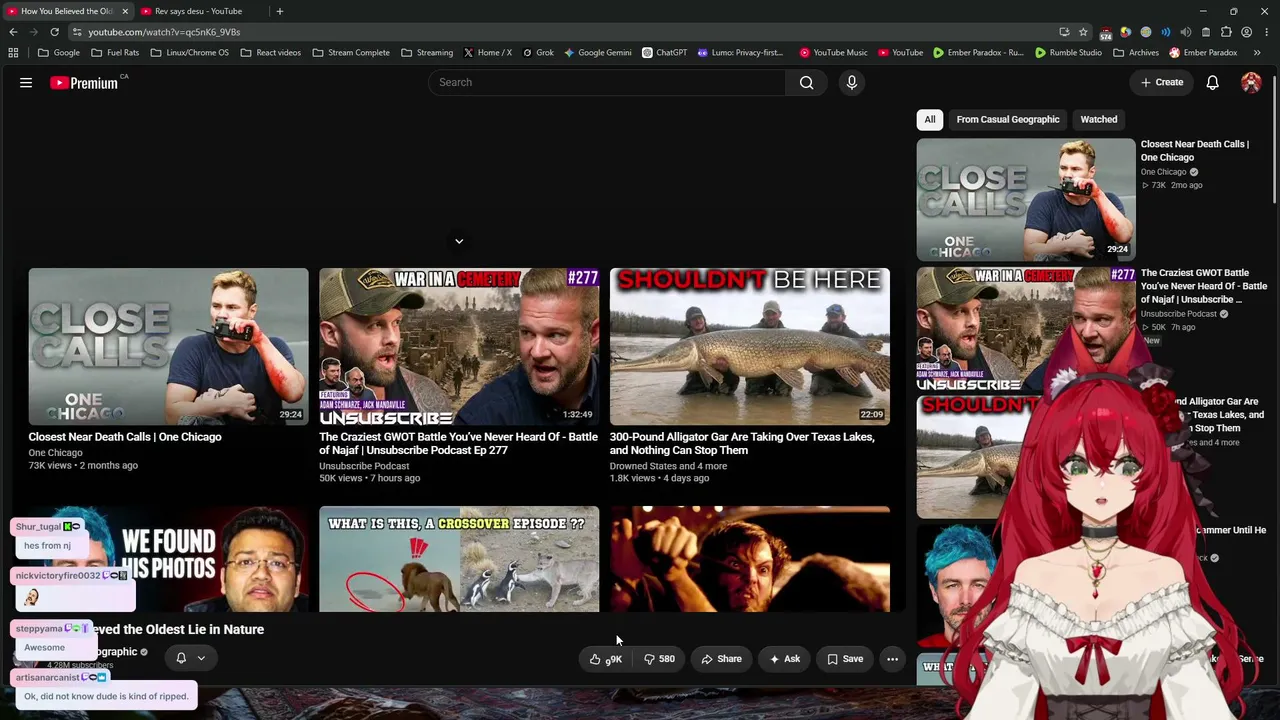
Task: Open the Ember Paradox - Ru... bookmark
Action: 978,53
